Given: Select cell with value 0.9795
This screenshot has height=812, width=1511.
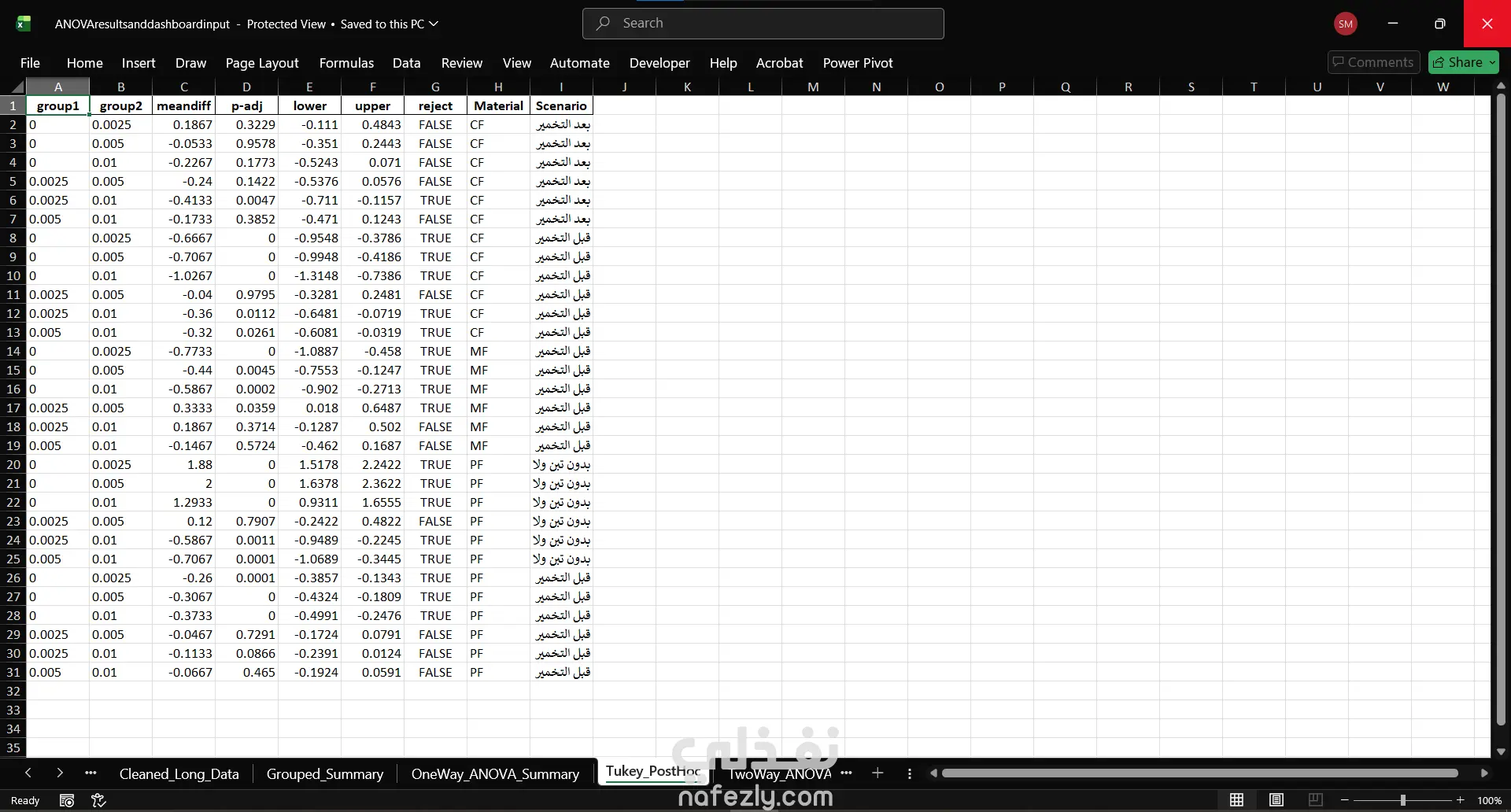Looking at the screenshot, I should pyautogui.click(x=247, y=294).
